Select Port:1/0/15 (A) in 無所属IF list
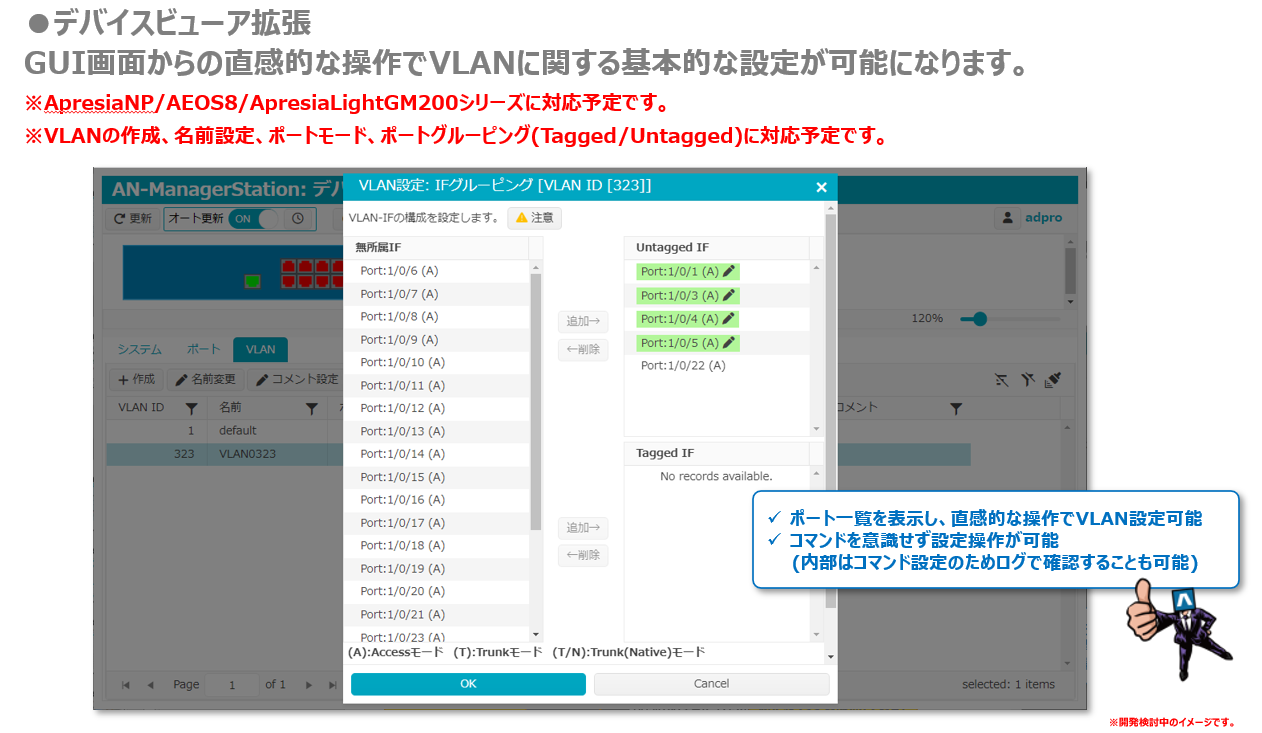Image resolution: width=1262 pixels, height=733 pixels. coord(436,477)
